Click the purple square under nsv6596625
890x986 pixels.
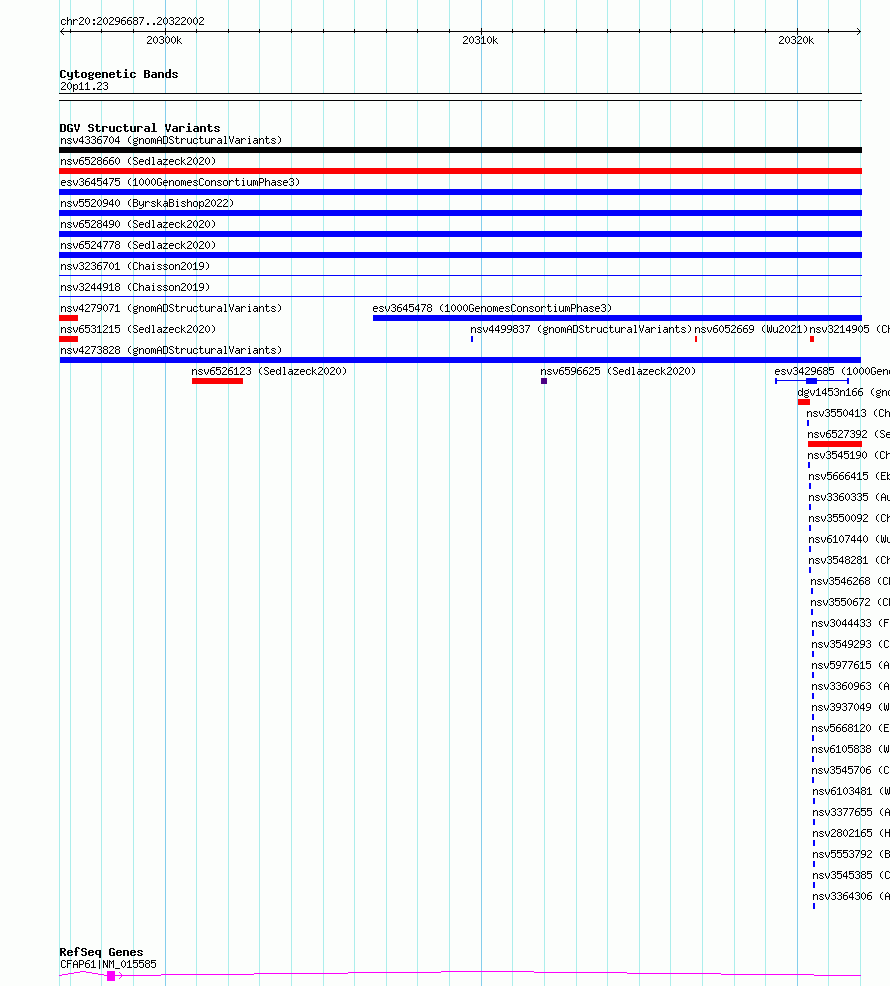[x=544, y=381]
